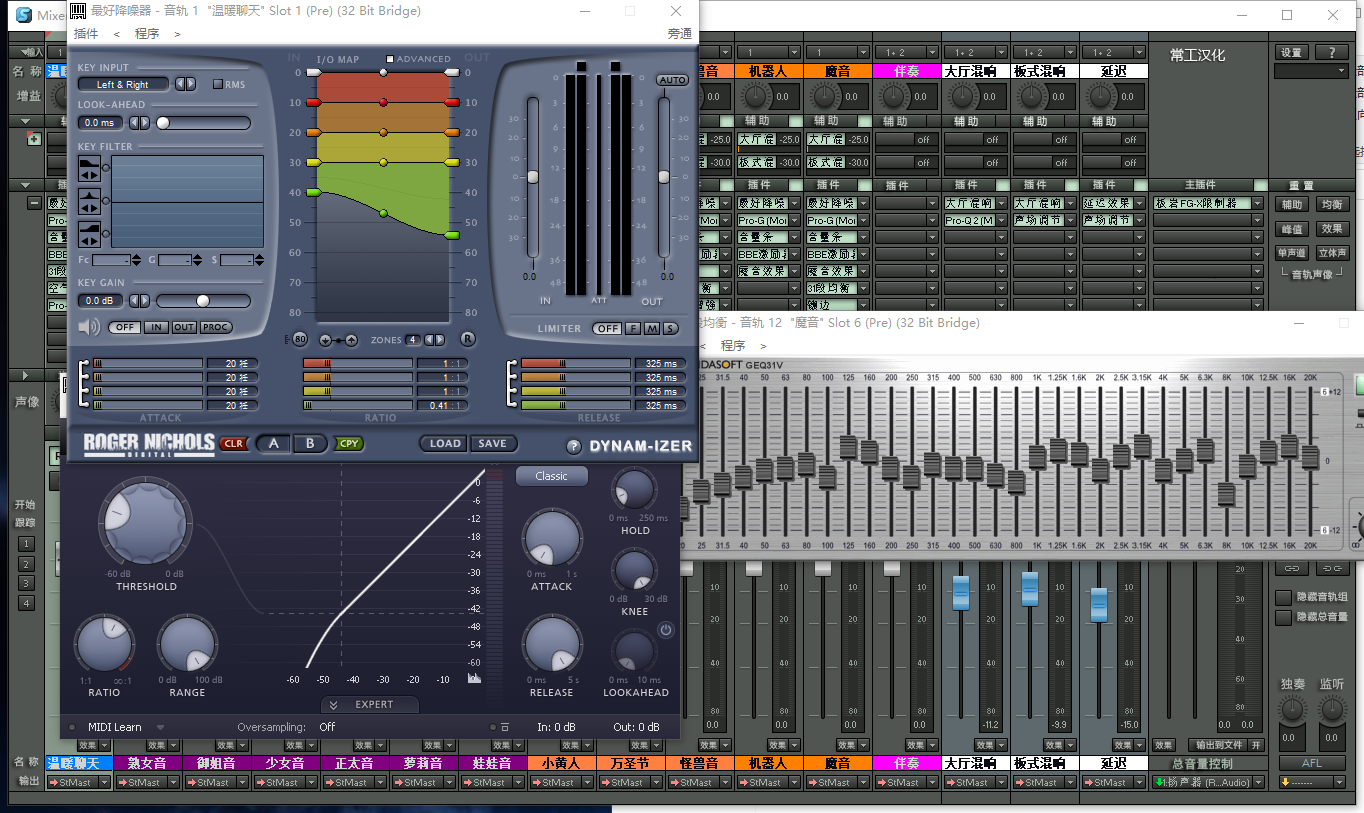Click the Key Gain slider
The image size is (1364, 813).
(202, 300)
